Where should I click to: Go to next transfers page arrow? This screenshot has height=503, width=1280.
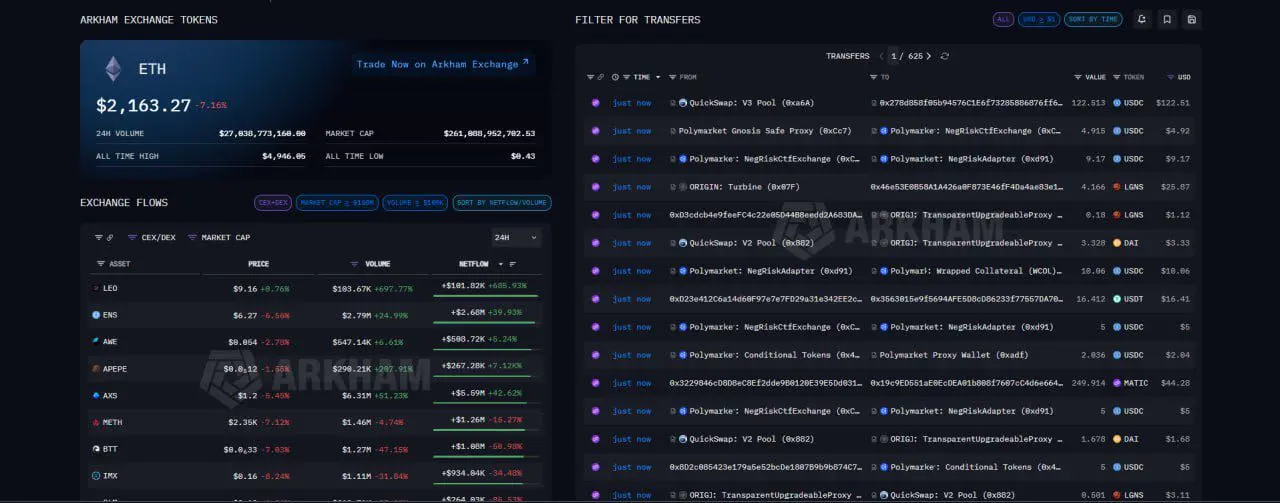pyautogui.click(x=929, y=56)
